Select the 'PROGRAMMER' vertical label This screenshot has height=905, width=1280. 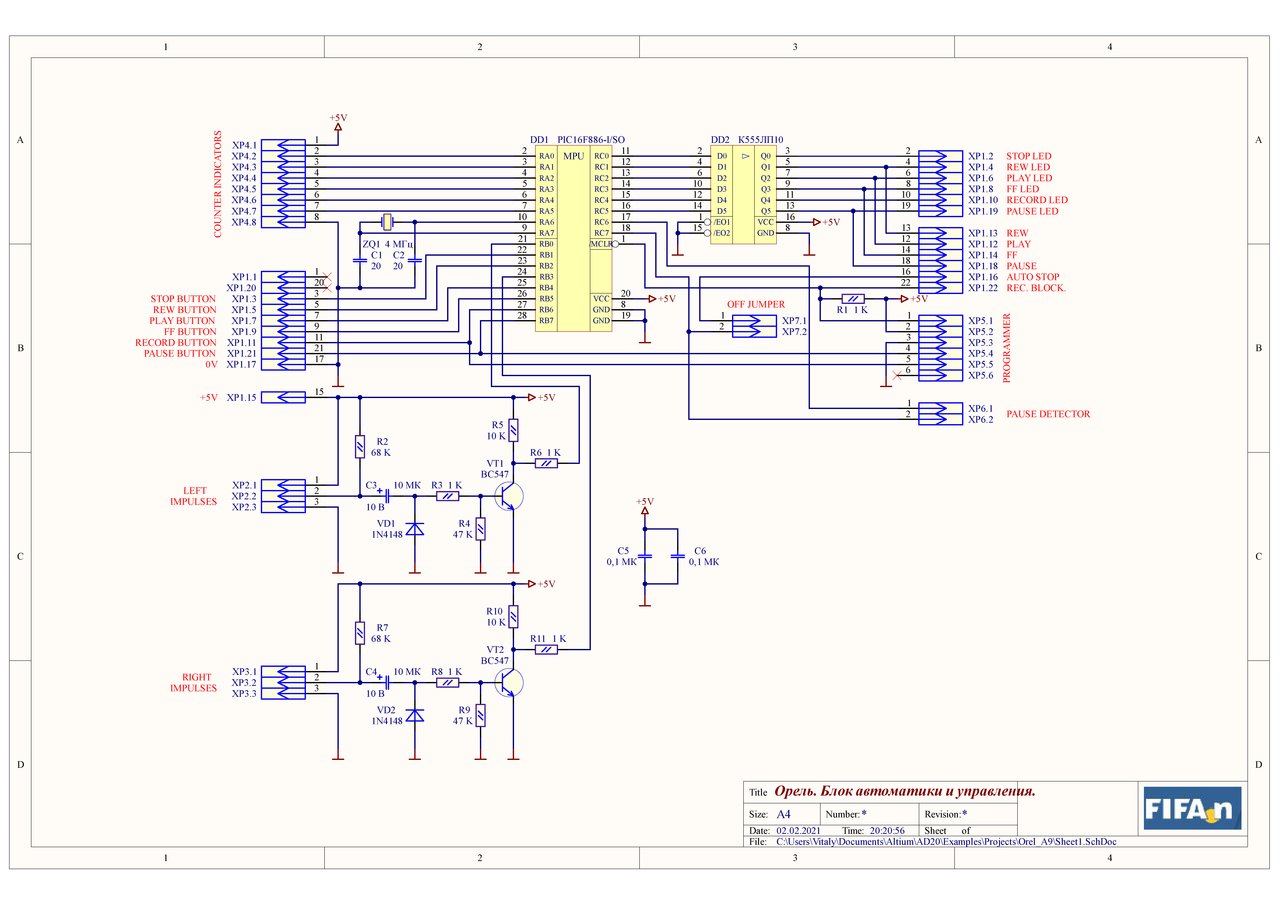1007,348
